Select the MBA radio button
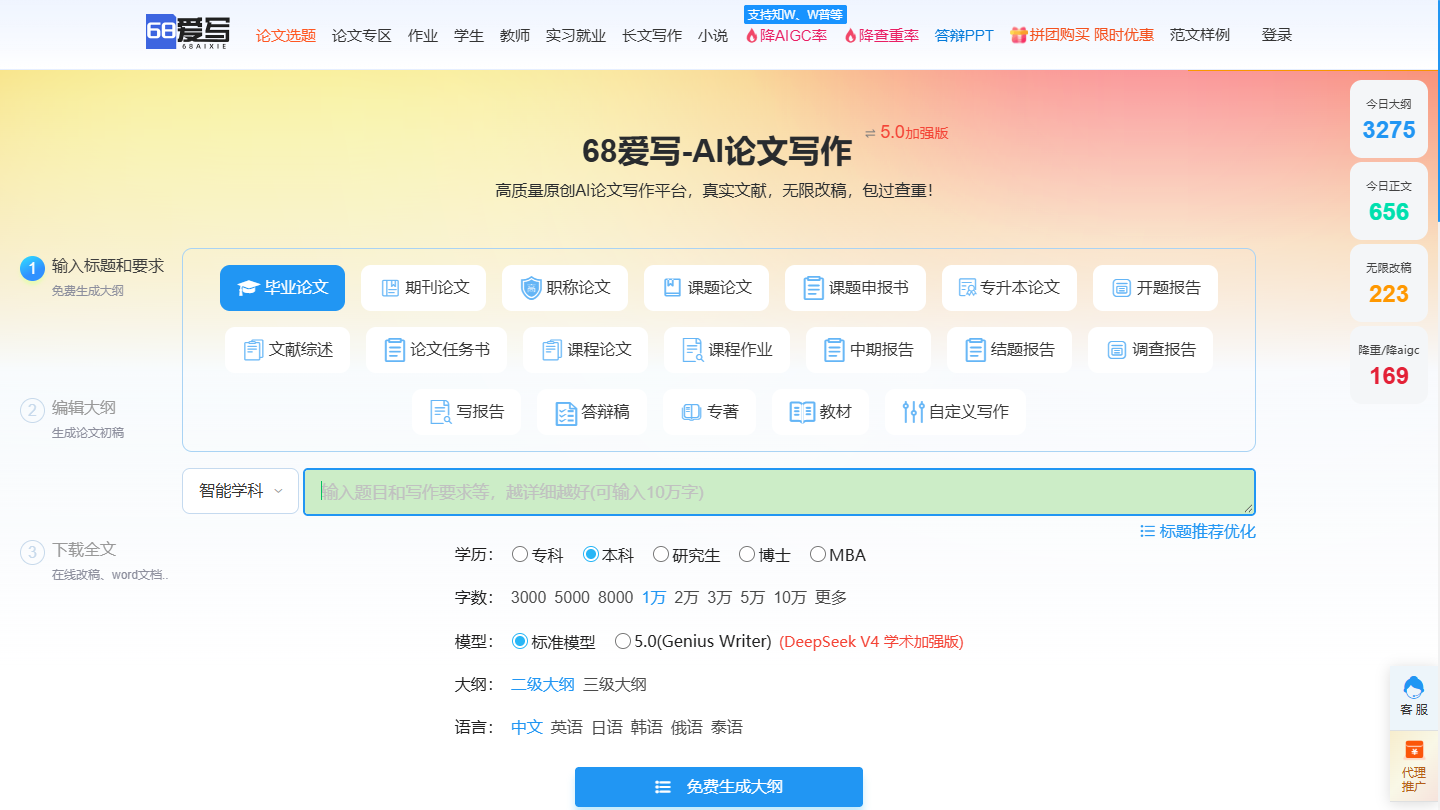 click(x=818, y=555)
